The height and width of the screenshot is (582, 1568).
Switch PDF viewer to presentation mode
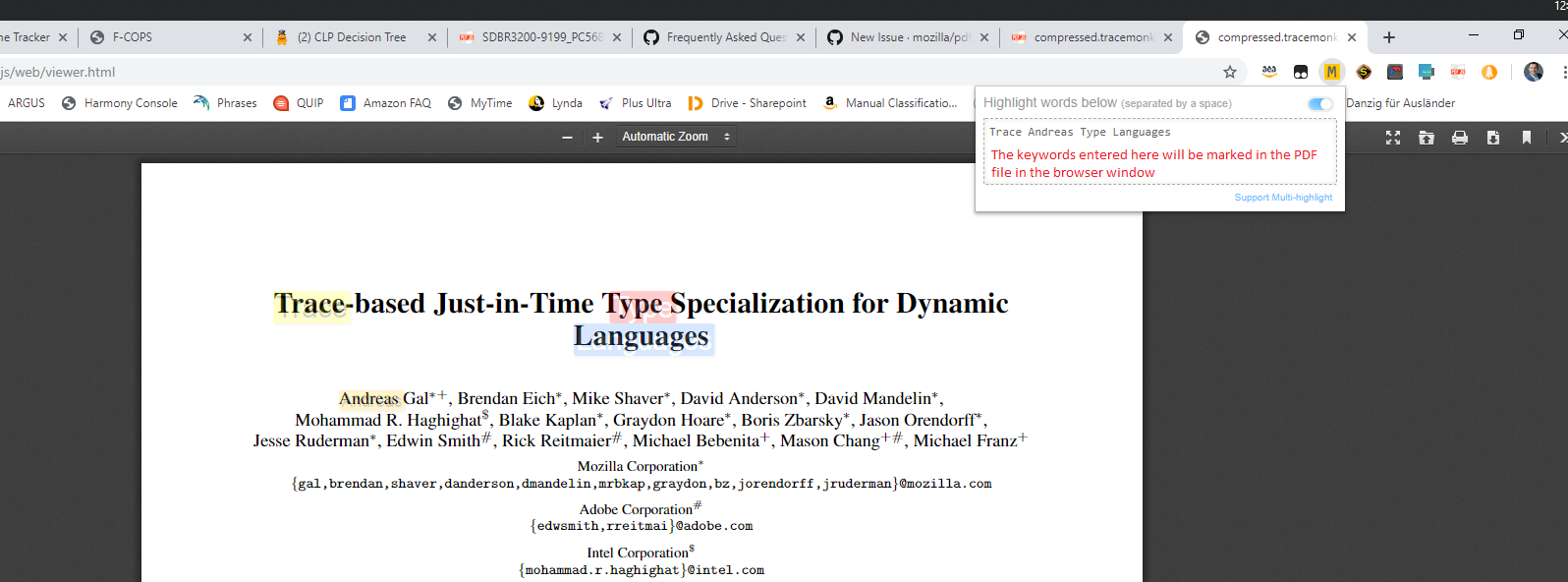click(1393, 138)
